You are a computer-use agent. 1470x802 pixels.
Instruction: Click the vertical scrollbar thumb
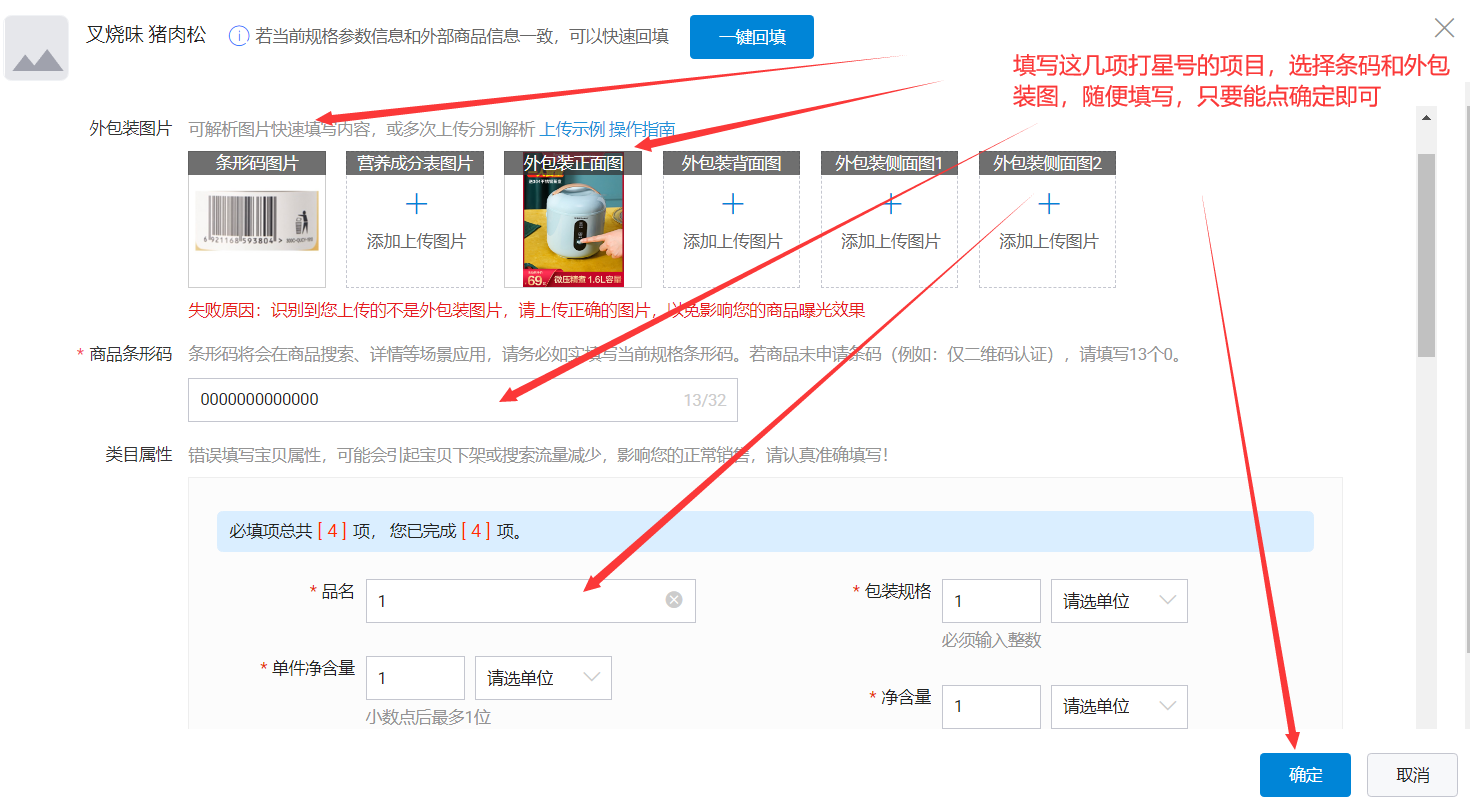(1427, 255)
